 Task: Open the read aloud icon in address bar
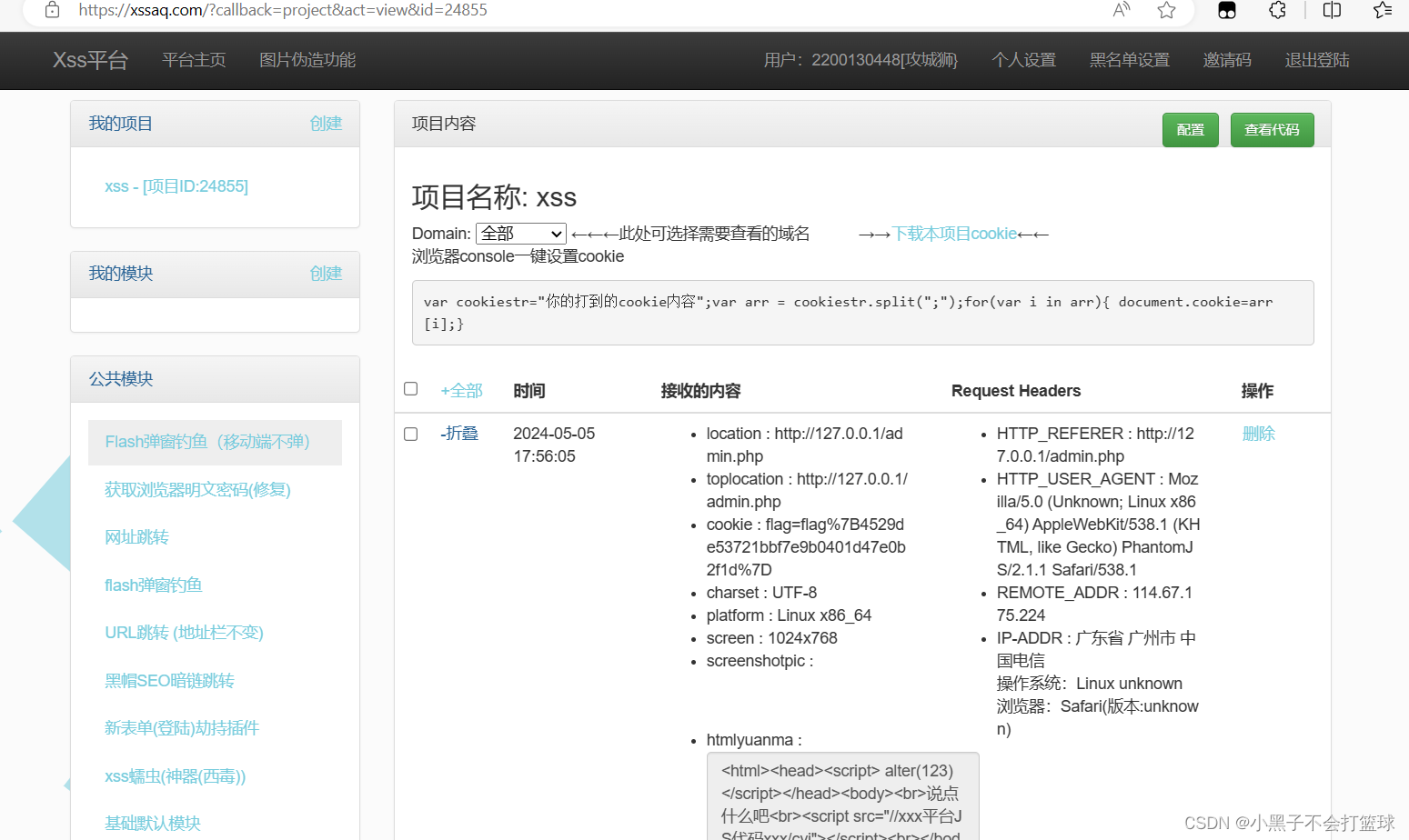tap(1122, 10)
